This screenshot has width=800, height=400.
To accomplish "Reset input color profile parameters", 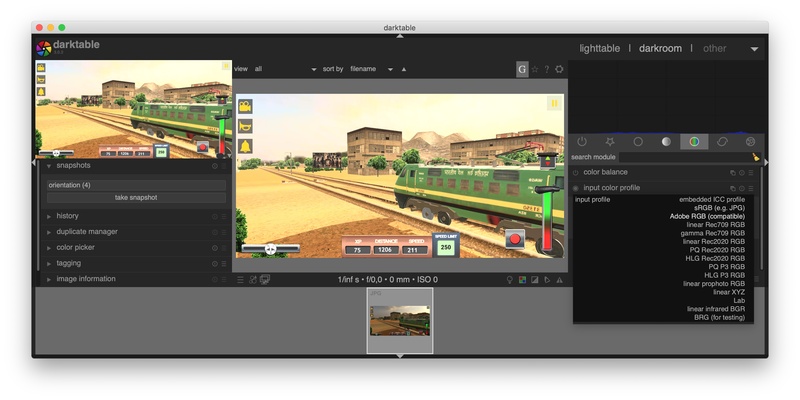I will coord(742,188).
